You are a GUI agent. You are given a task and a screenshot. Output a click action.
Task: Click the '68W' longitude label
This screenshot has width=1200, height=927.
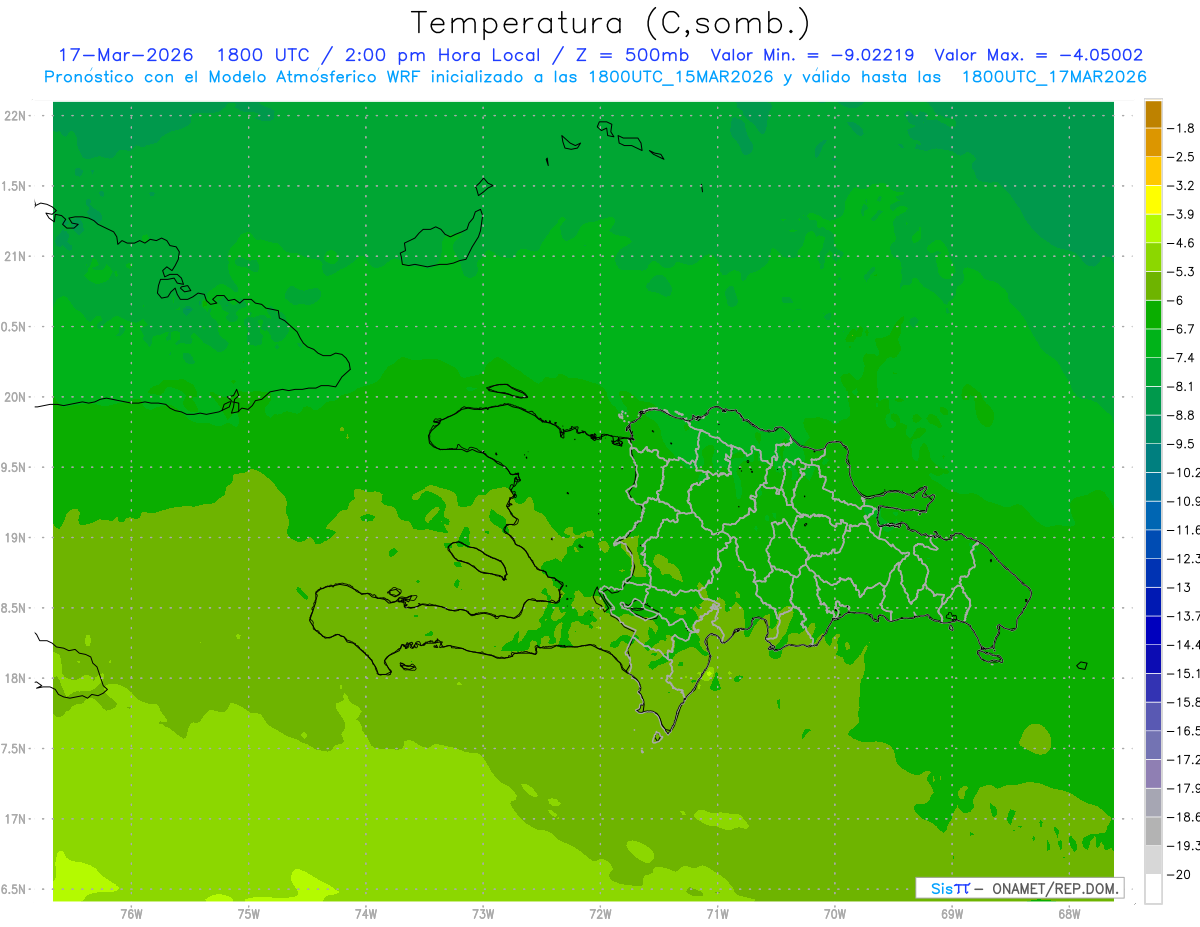coord(1069,914)
